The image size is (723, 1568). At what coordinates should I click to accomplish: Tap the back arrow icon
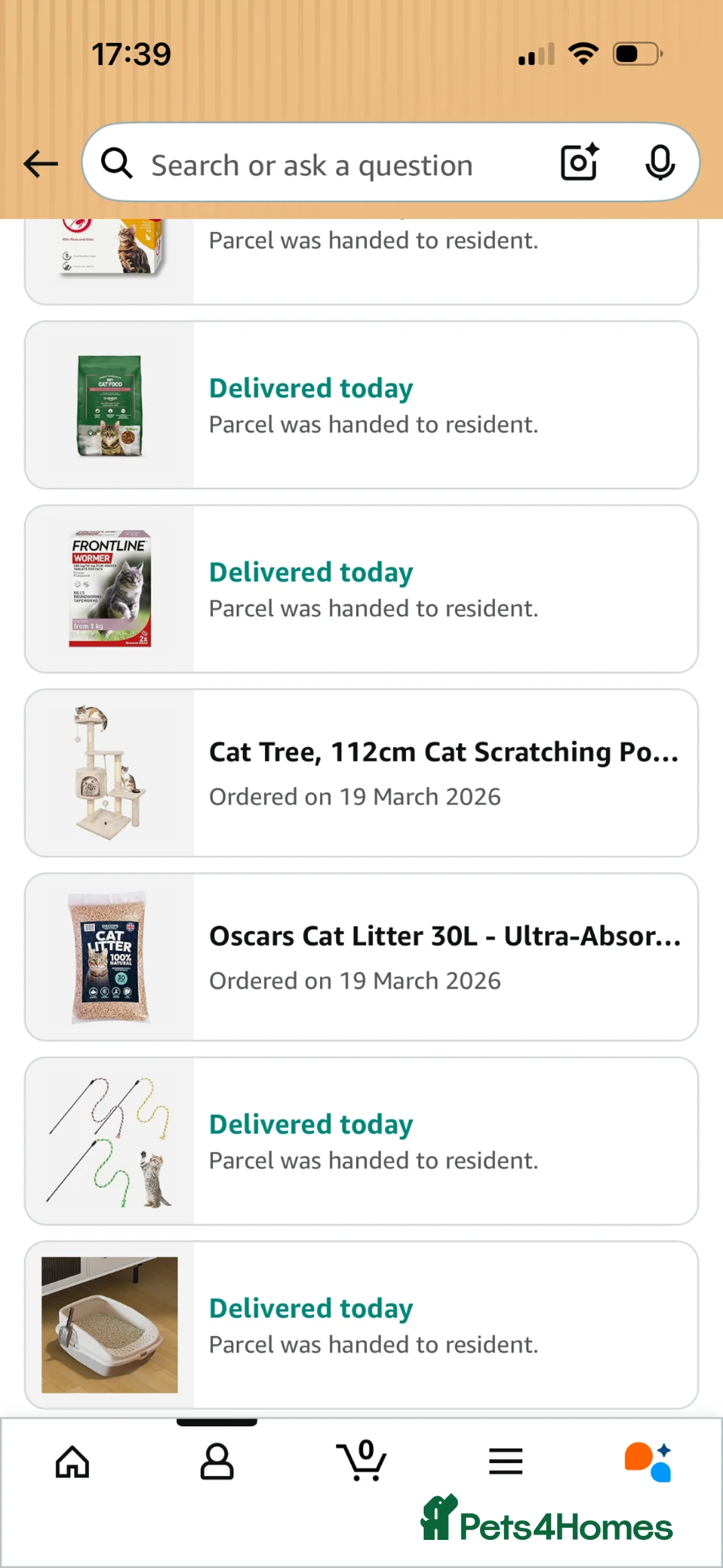(x=41, y=164)
